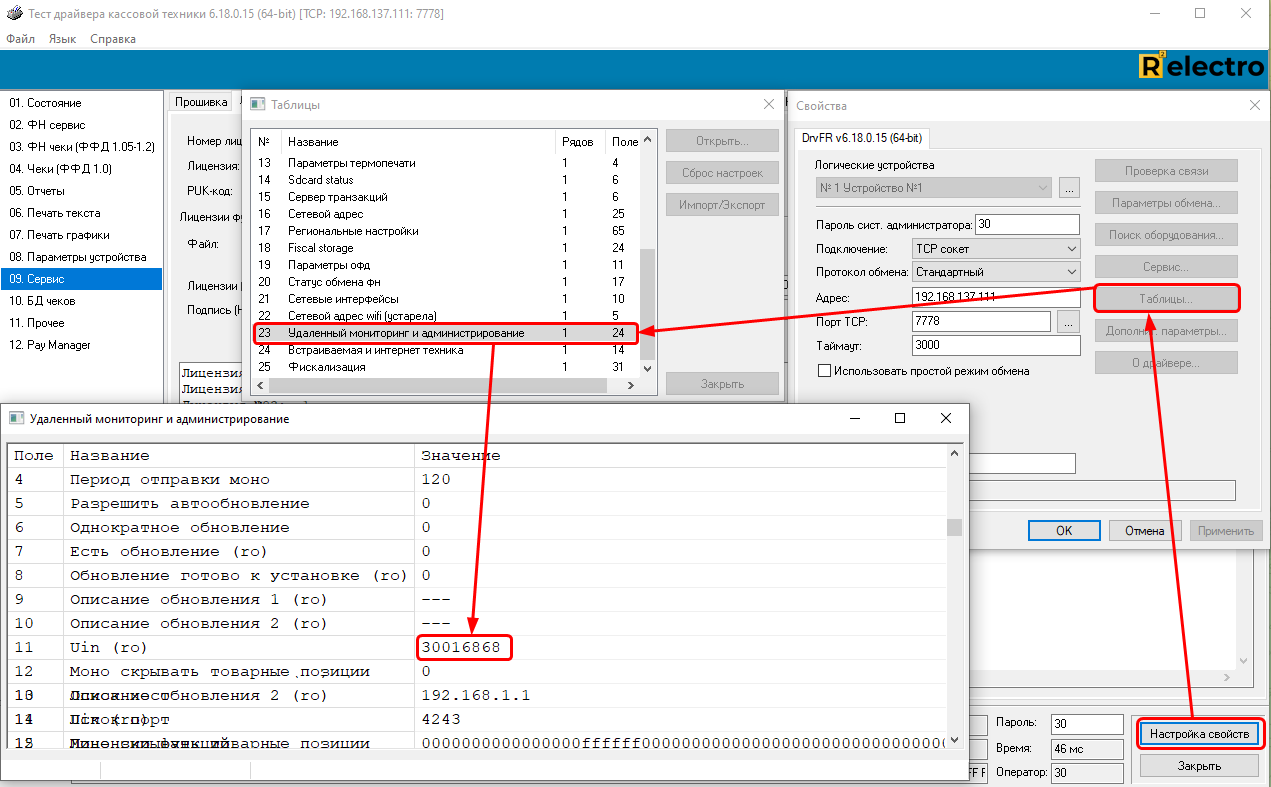This screenshot has width=1271, height=787.
Task: Click the Настройка свойств button
Action: tap(1199, 734)
